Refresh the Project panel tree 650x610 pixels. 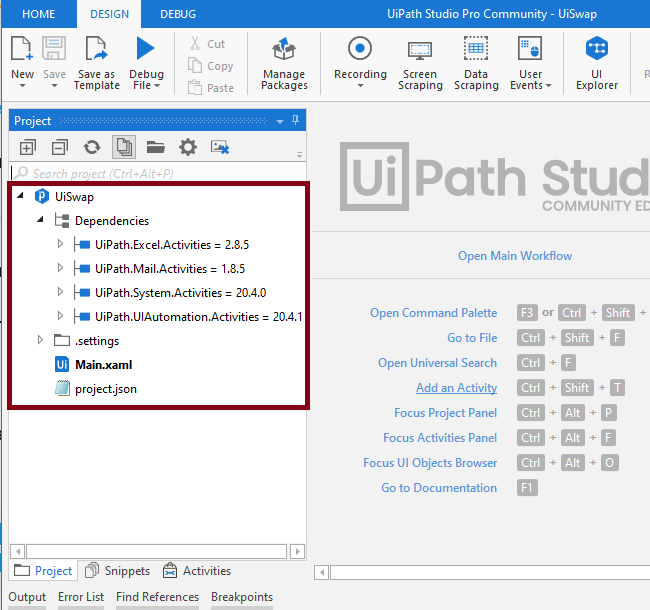click(92, 147)
